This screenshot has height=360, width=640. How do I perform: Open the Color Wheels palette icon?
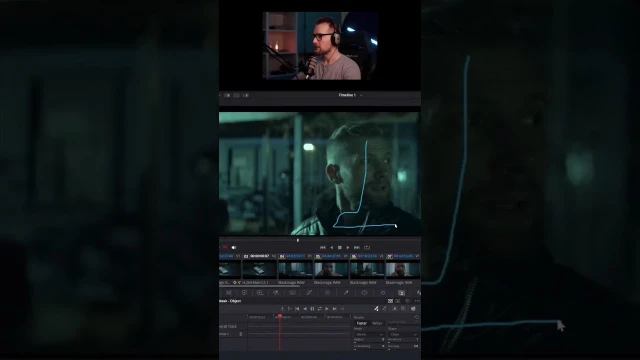coord(244,293)
